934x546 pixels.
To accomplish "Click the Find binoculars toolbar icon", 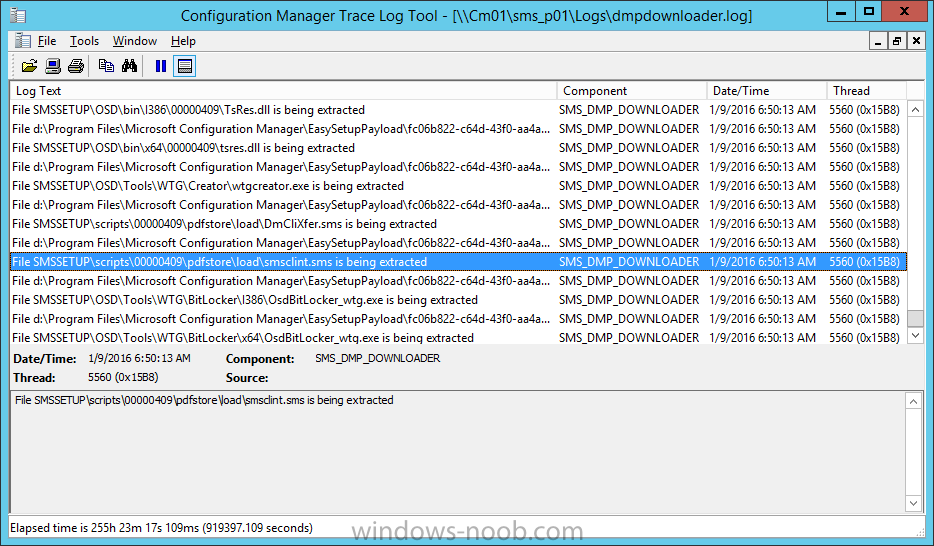I will pos(129,66).
